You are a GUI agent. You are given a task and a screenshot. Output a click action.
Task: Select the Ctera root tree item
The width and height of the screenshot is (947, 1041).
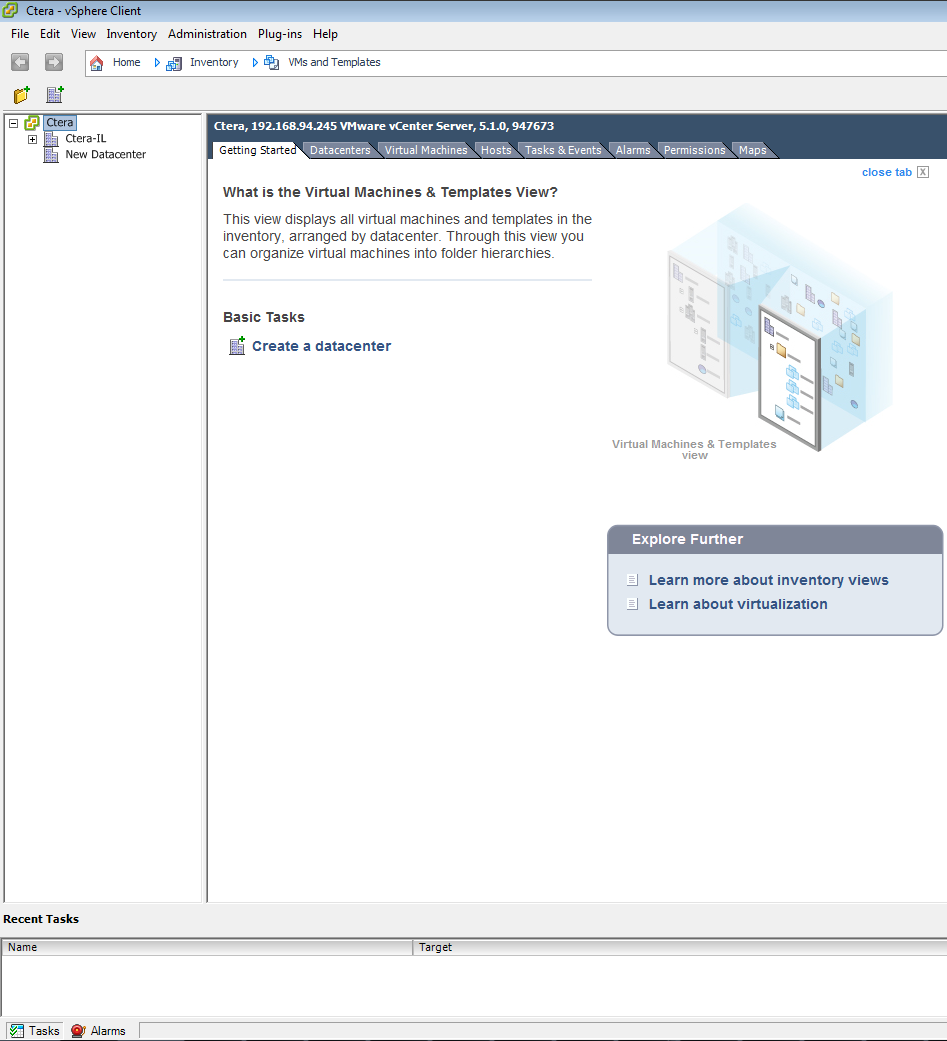(60, 123)
